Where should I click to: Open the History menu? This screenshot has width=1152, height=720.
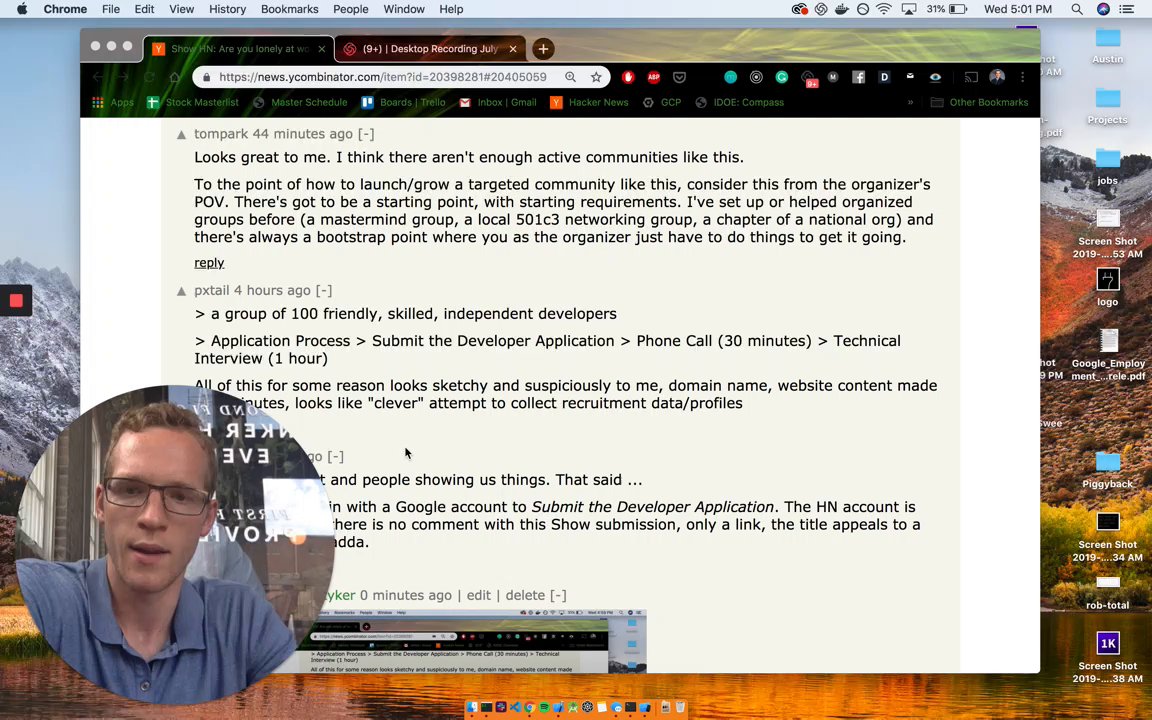(227, 9)
